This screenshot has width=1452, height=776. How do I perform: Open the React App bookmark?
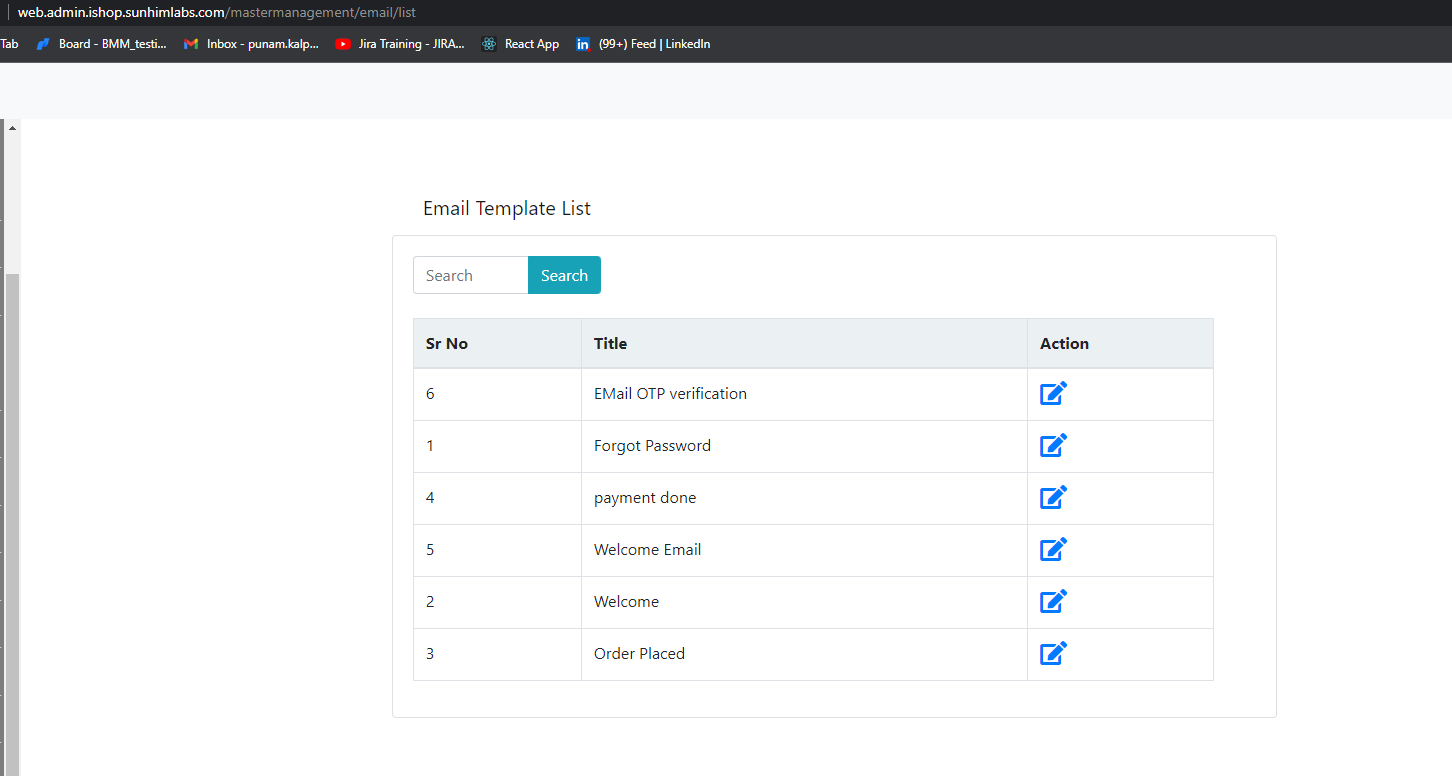click(520, 44)
